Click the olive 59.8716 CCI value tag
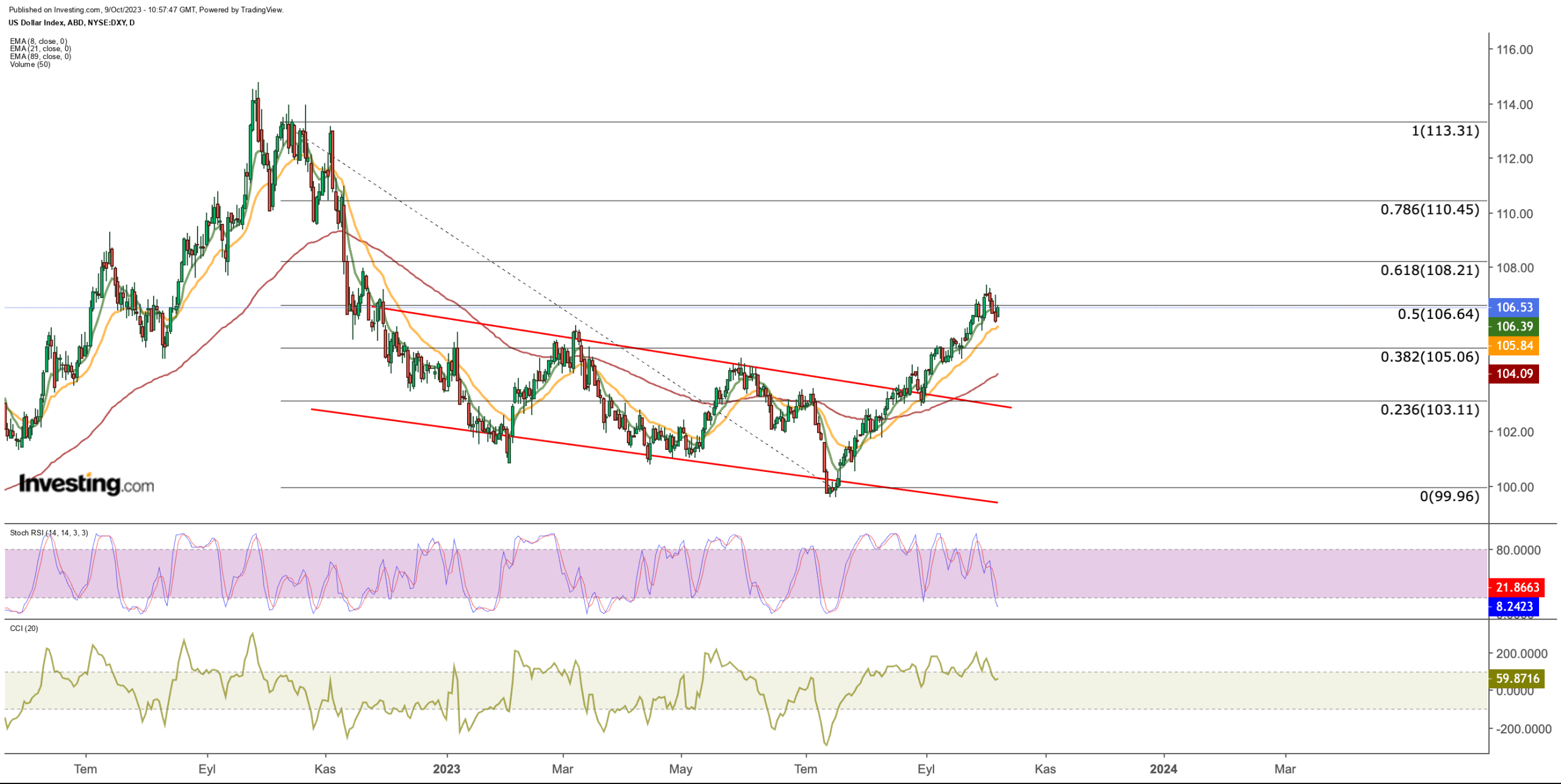1561x784 pixels. point(1516,678)
